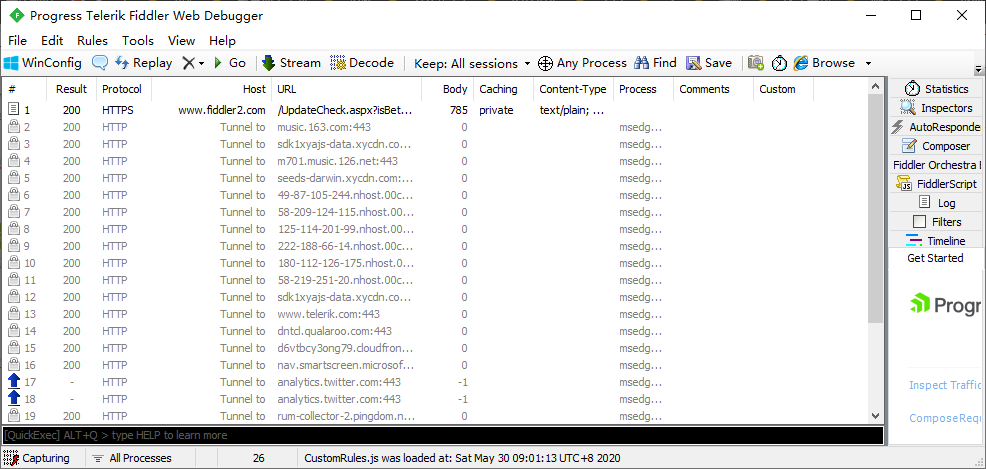Focus the QuickExec command box
The width and height of the screenshot is (986, 469).
click(x=443, y=435)
